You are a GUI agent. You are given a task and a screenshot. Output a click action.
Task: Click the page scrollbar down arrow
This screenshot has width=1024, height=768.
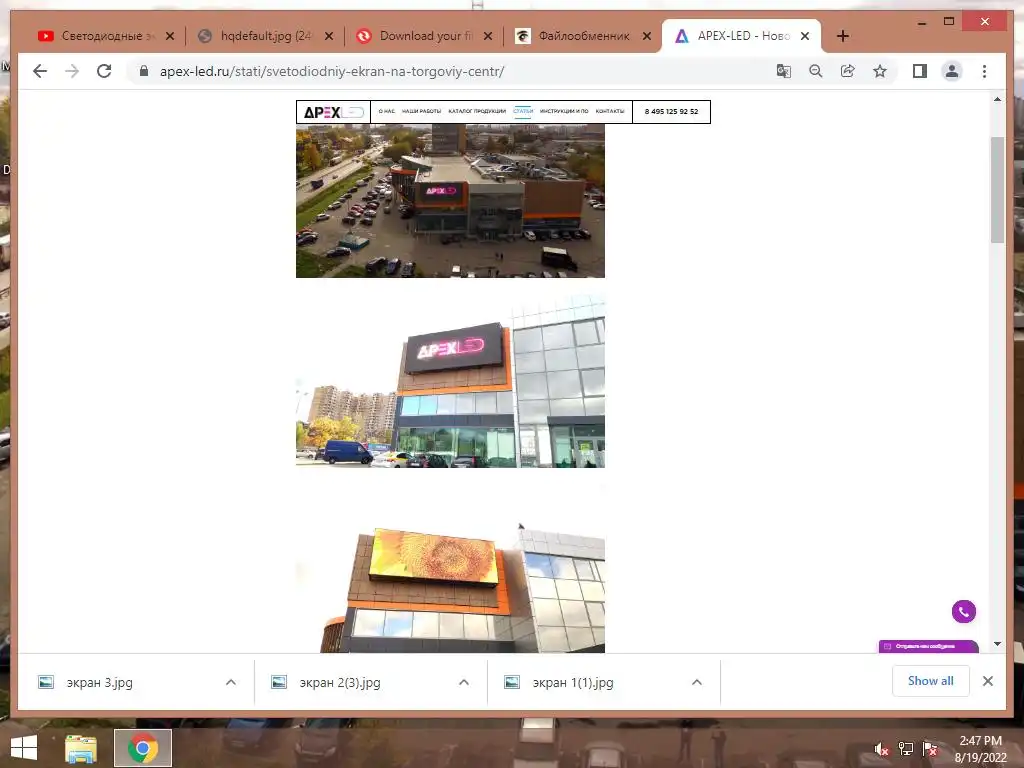click(997, 644)
